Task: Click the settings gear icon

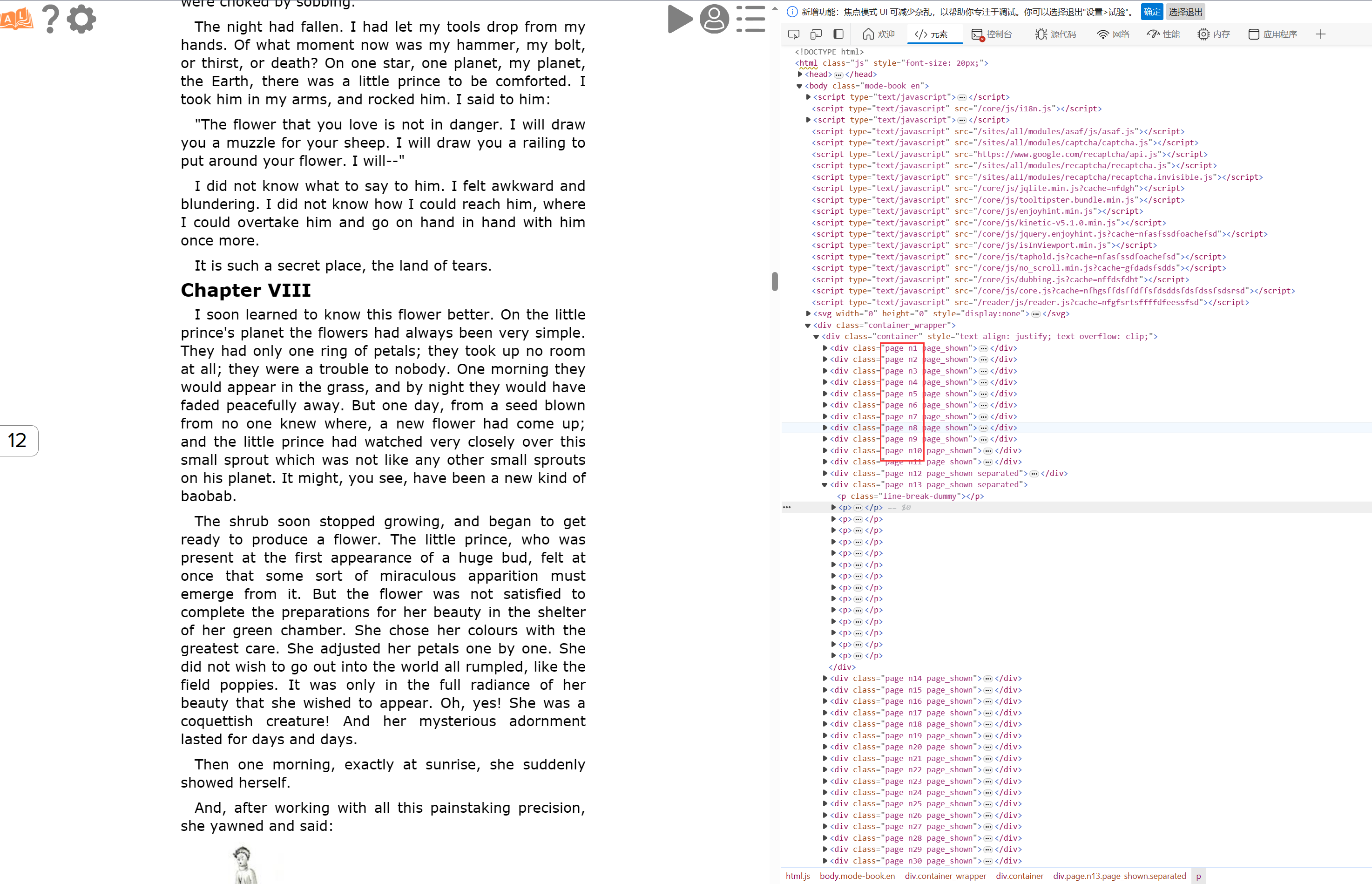Action: pyautogui.click(x=82, y=19)
